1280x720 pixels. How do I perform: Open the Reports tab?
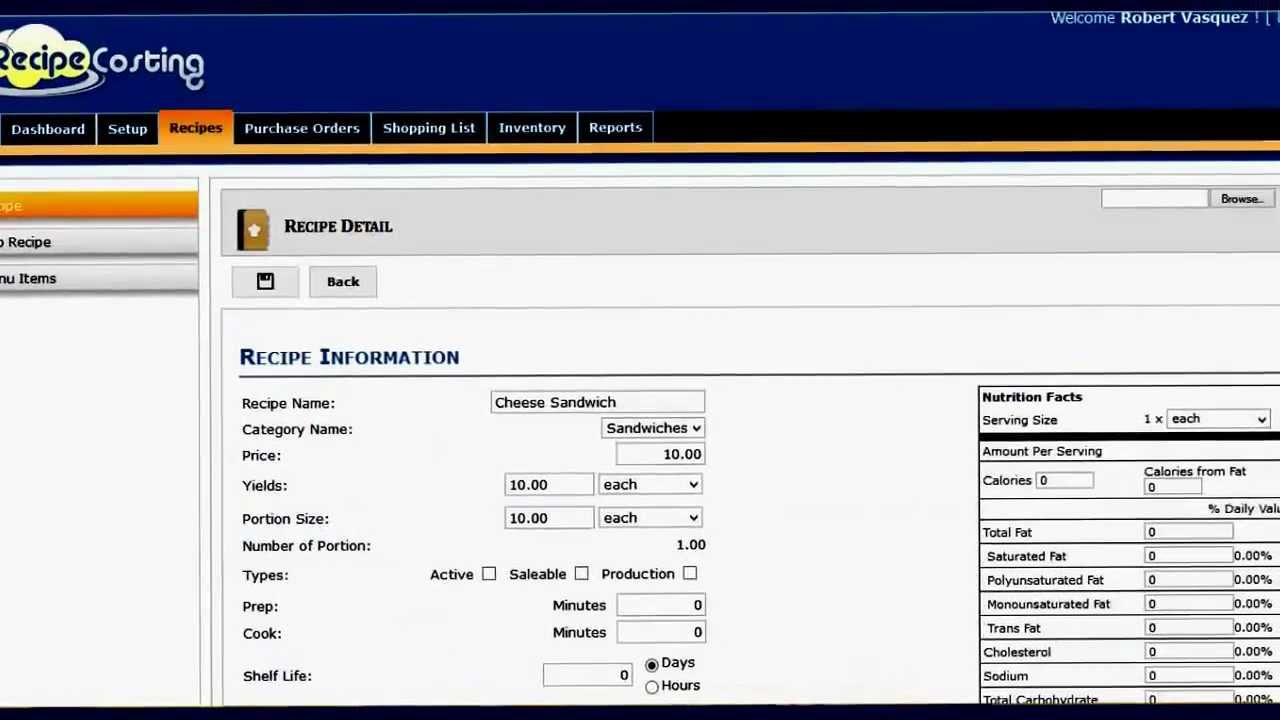(615, 128)
